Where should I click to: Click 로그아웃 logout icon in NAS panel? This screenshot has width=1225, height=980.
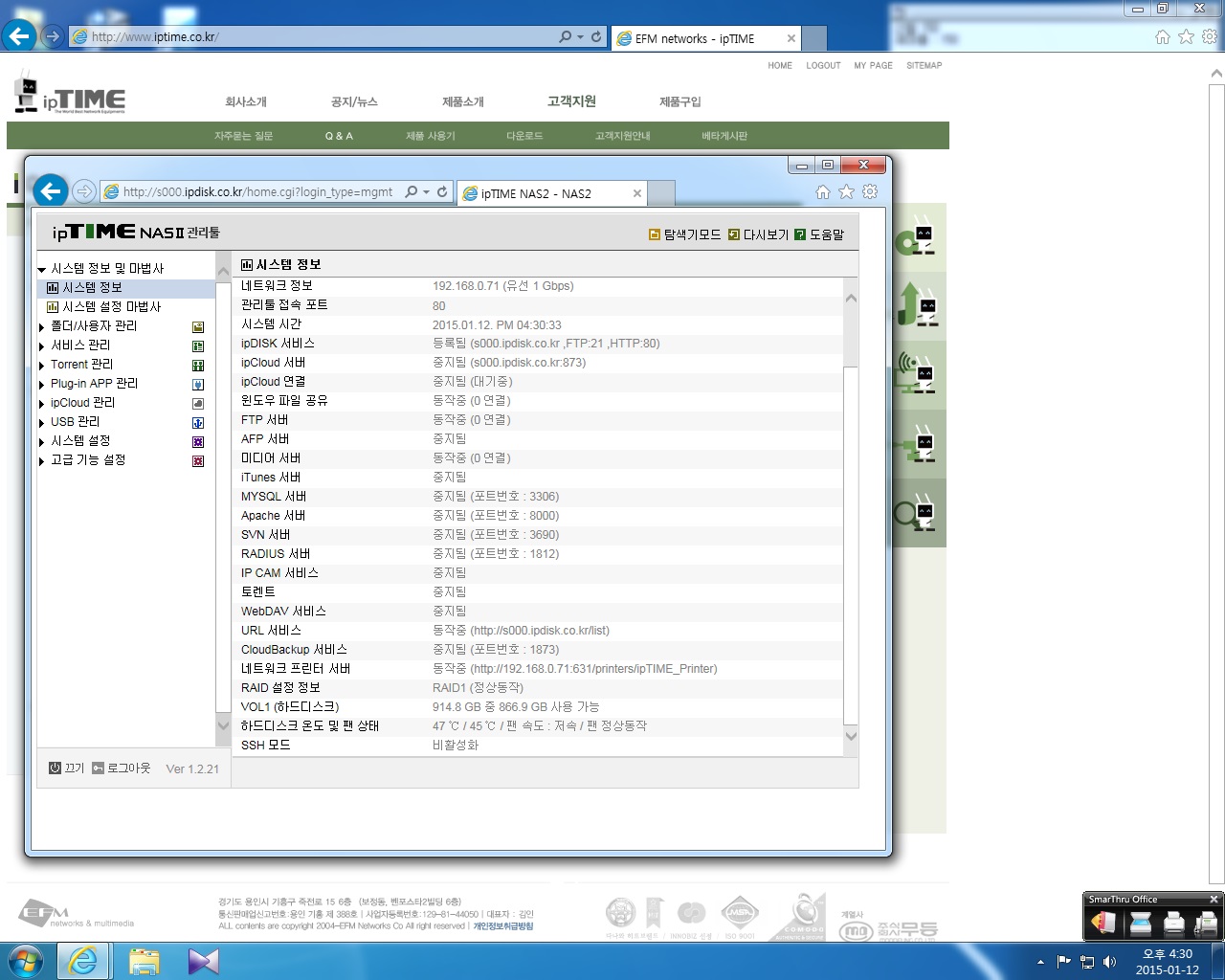[x=98, y=768]
